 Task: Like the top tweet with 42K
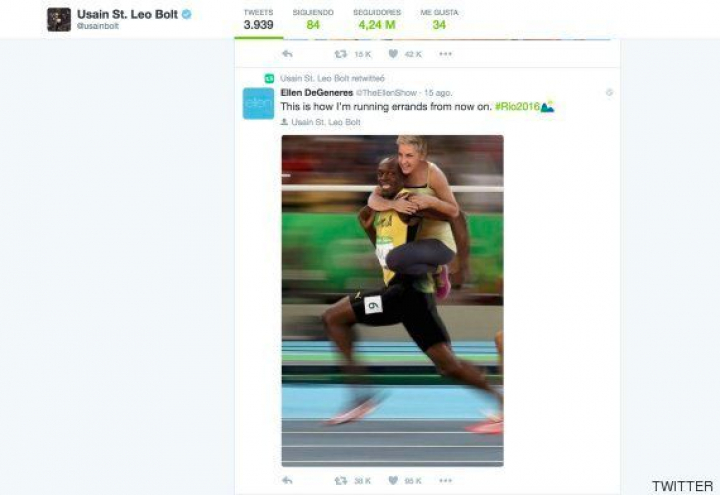(393, 54)
